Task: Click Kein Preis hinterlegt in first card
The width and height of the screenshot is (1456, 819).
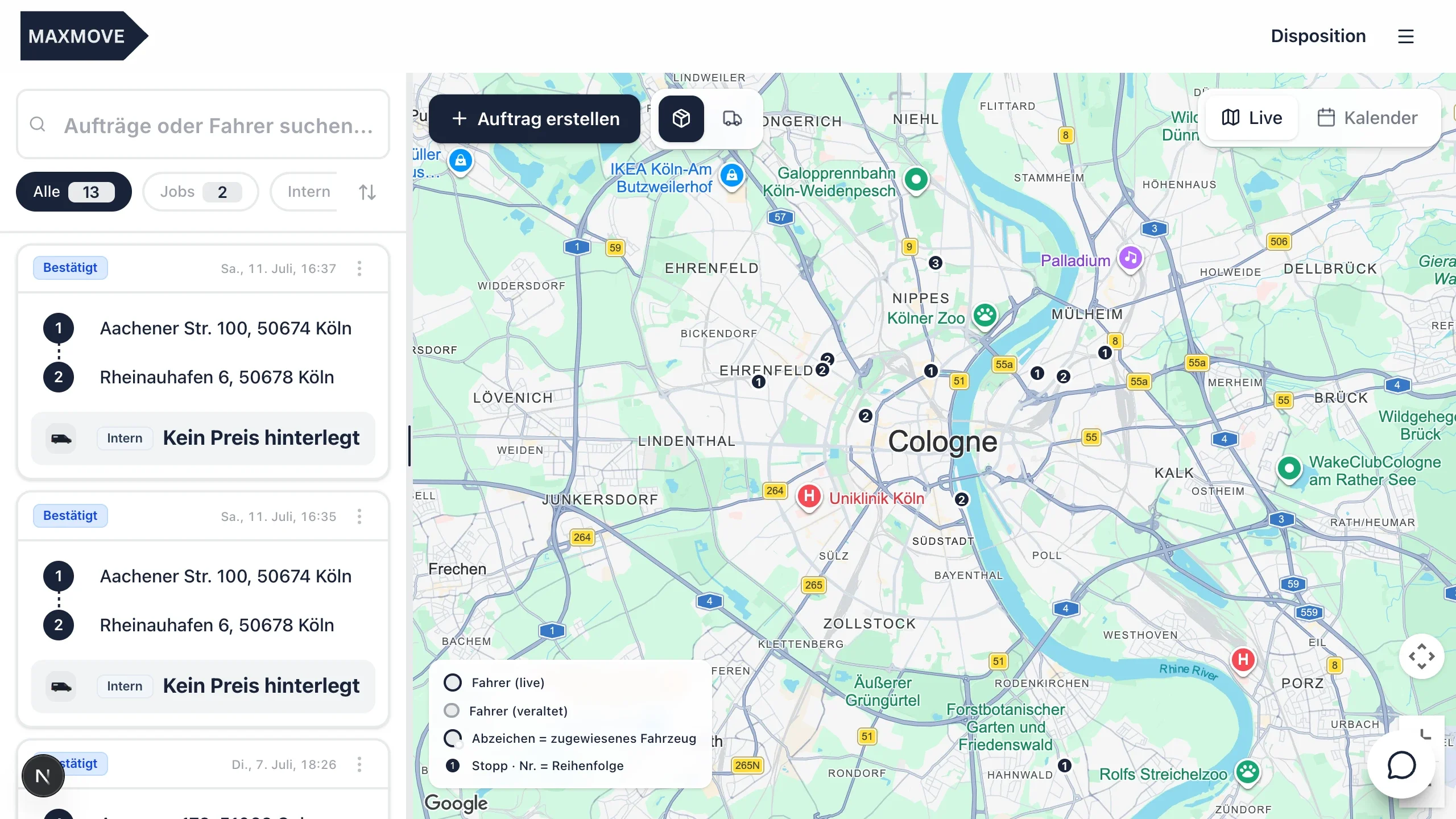Action: click(261, 438)
